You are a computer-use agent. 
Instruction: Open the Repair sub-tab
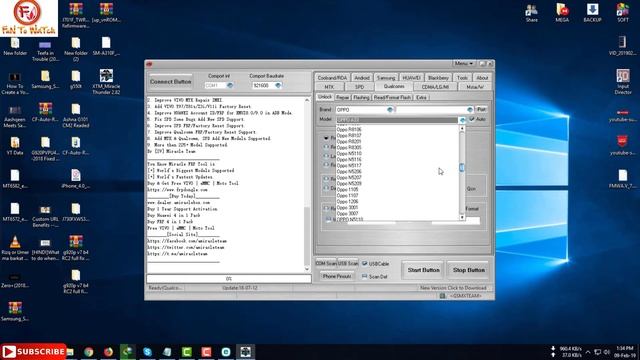click(342, 98)
